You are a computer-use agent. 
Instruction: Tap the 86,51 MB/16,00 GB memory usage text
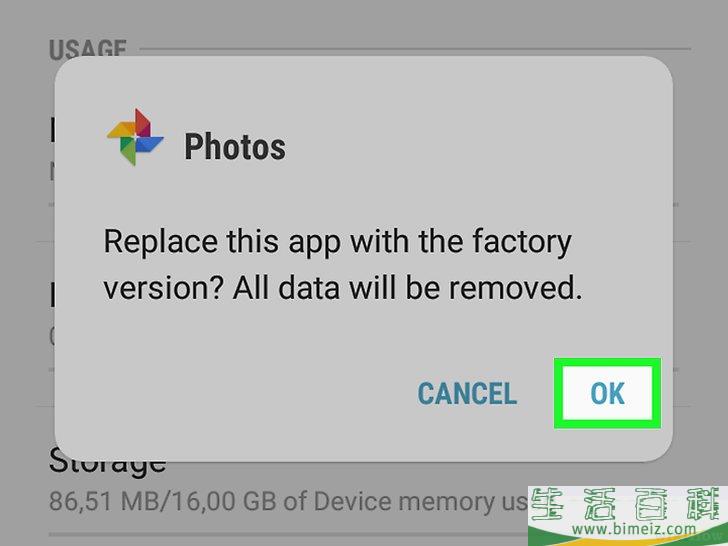[x=288, y=501]
